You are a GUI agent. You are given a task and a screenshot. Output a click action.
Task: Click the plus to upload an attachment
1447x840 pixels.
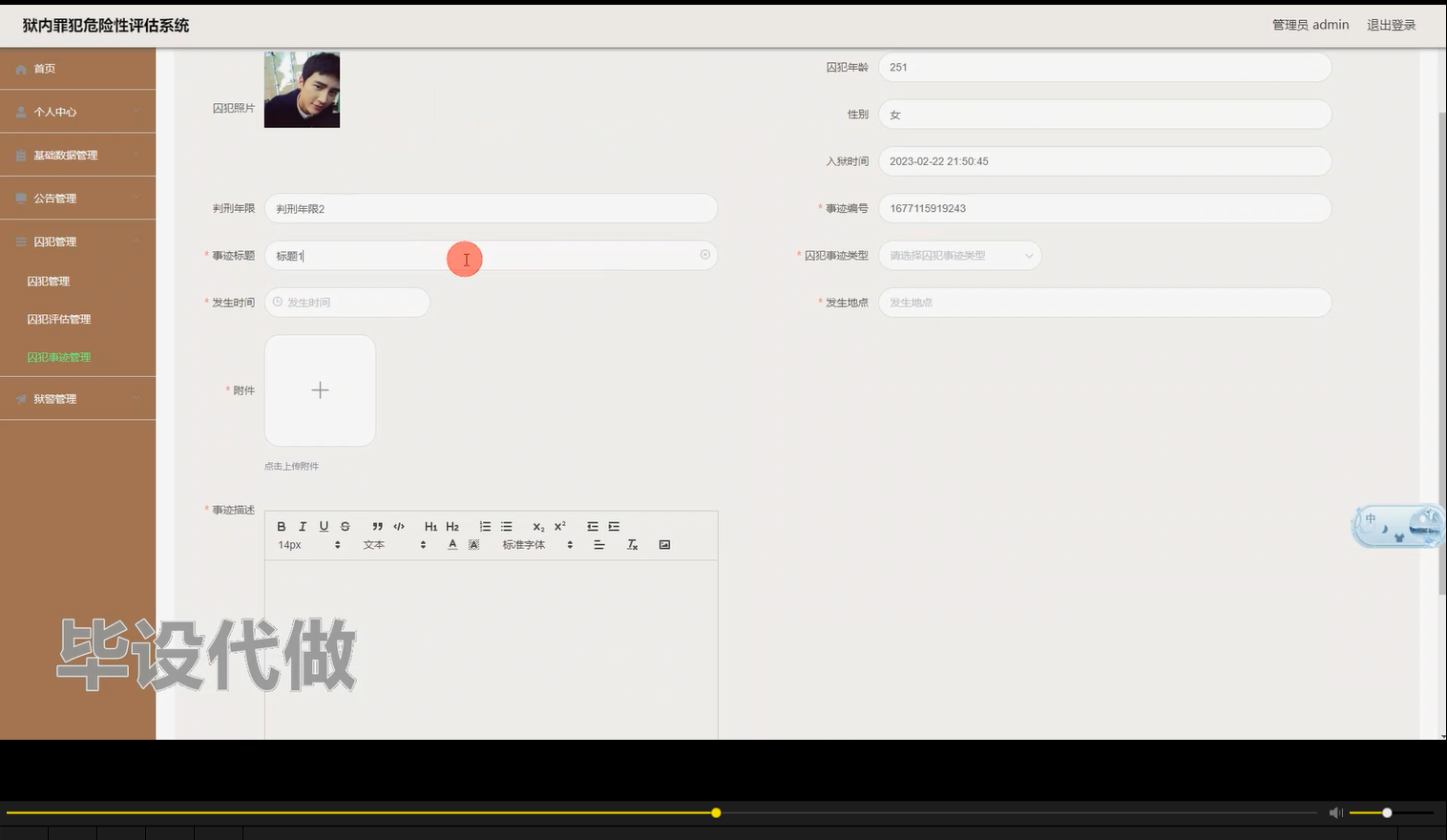click(x=320, y=389)
